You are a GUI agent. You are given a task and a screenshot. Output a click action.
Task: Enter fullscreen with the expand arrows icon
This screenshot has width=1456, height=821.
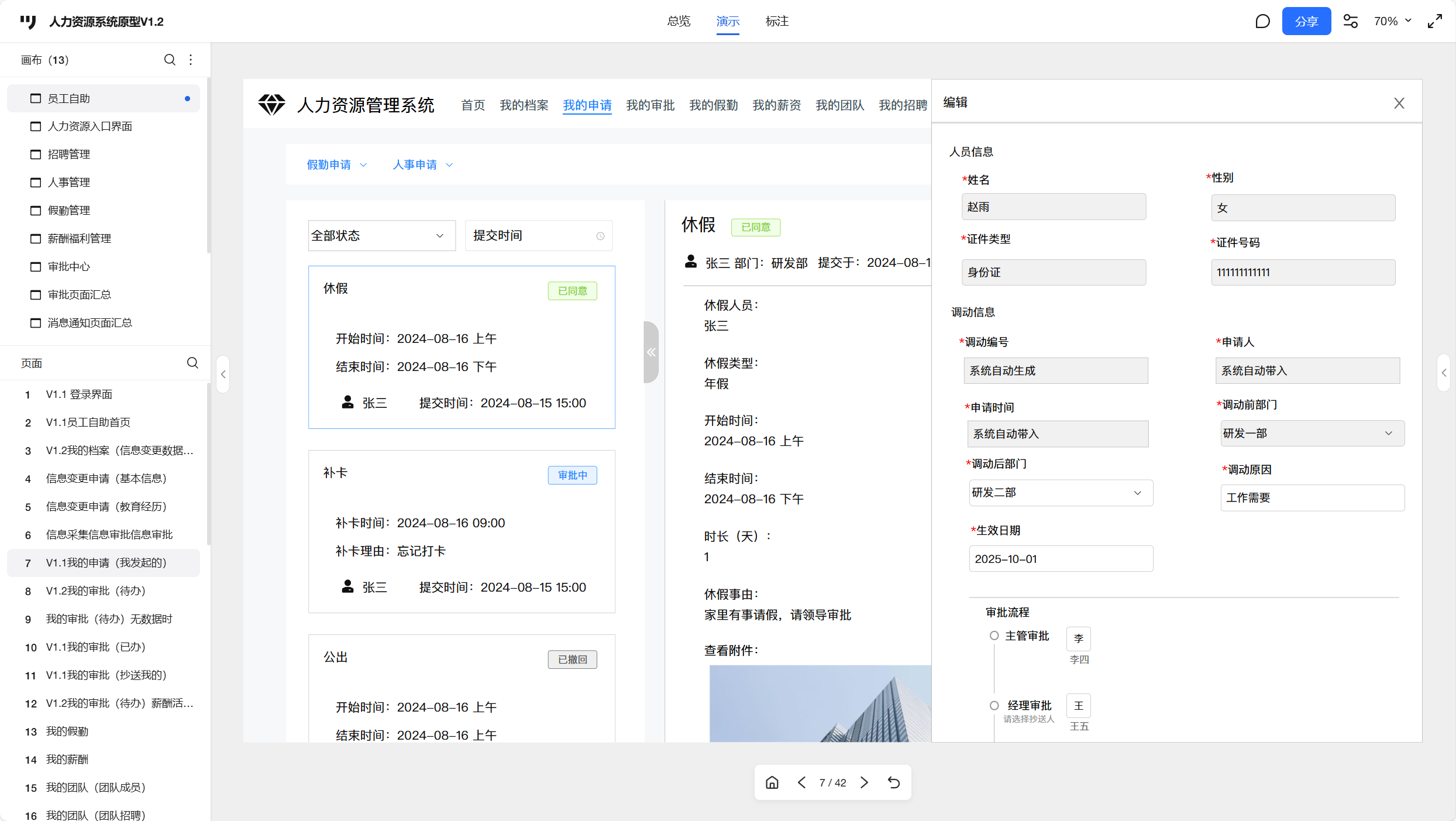pyautogui.click(x=1434, y=22)
